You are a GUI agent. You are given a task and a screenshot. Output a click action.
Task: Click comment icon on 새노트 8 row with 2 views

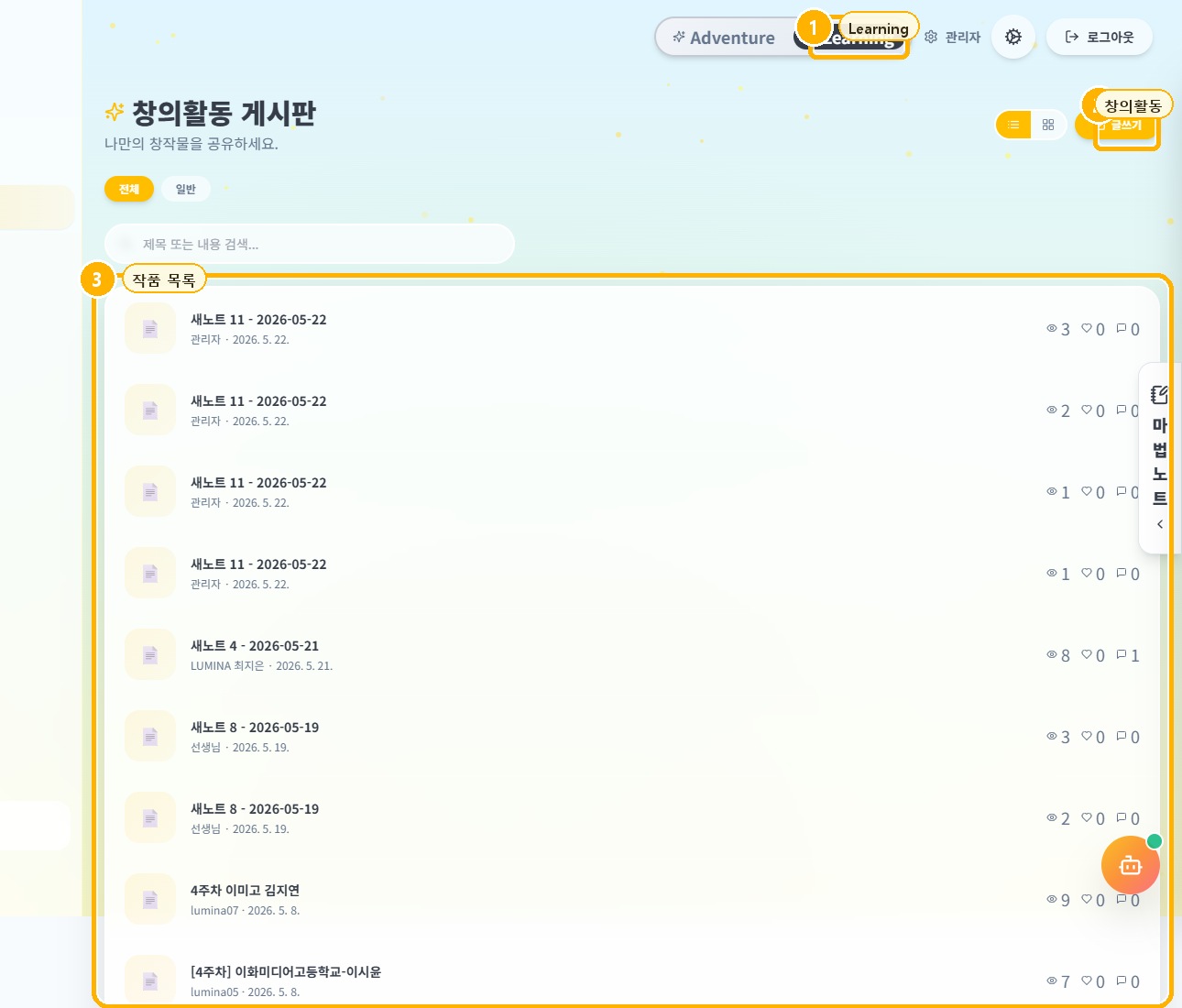[1122, 818]
